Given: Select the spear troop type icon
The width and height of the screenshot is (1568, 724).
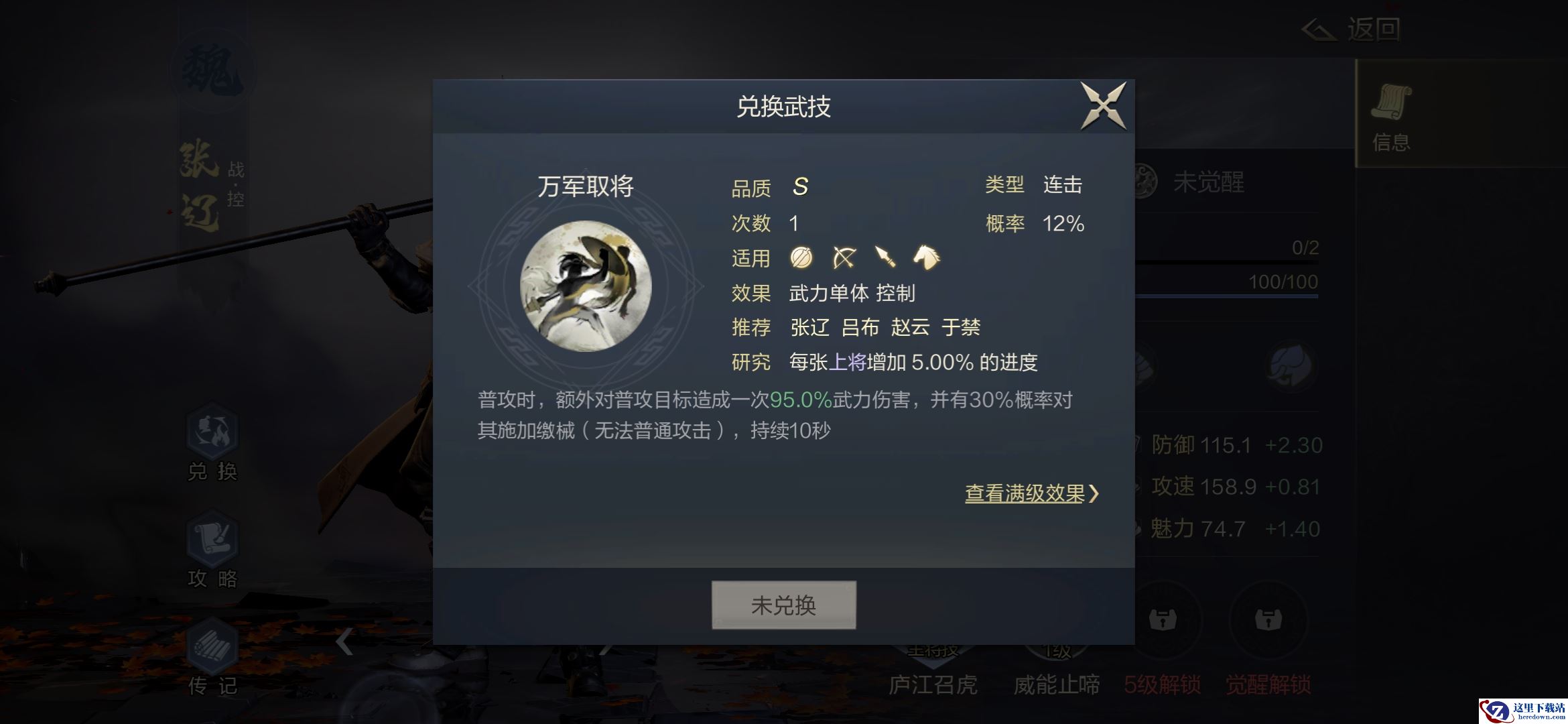Looking at the screenshot, I should pos(885,257).
